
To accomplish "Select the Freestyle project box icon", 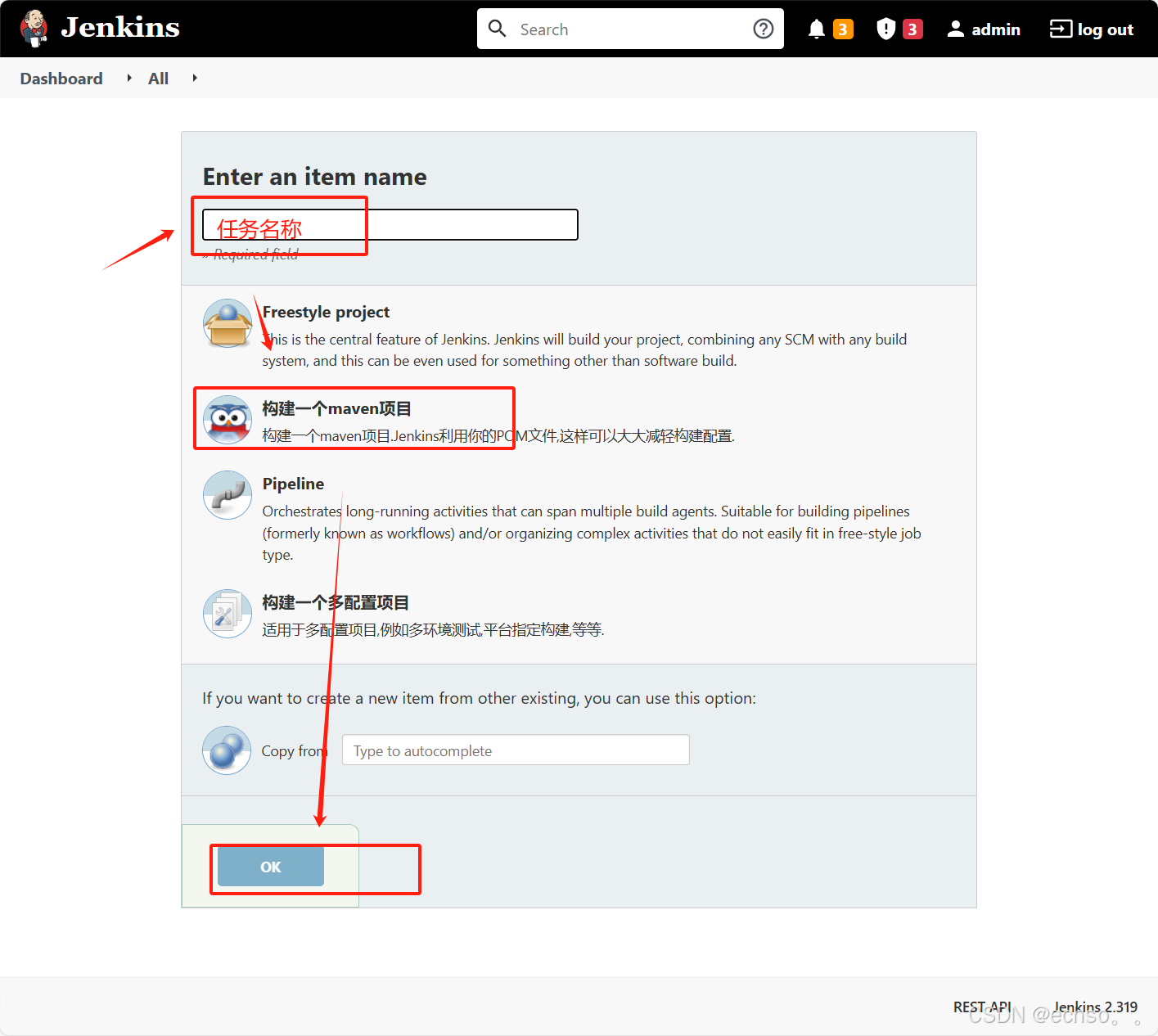I will coord(228,323).
